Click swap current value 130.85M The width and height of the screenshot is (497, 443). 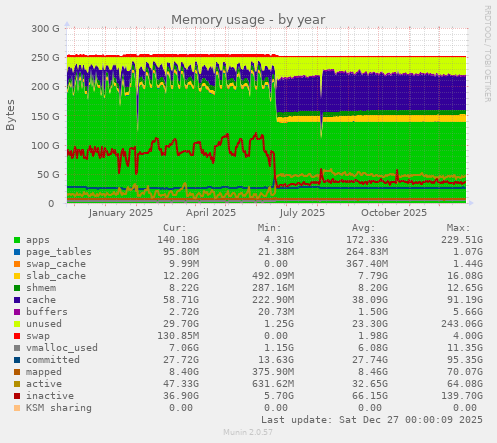[x=178, y=336]
